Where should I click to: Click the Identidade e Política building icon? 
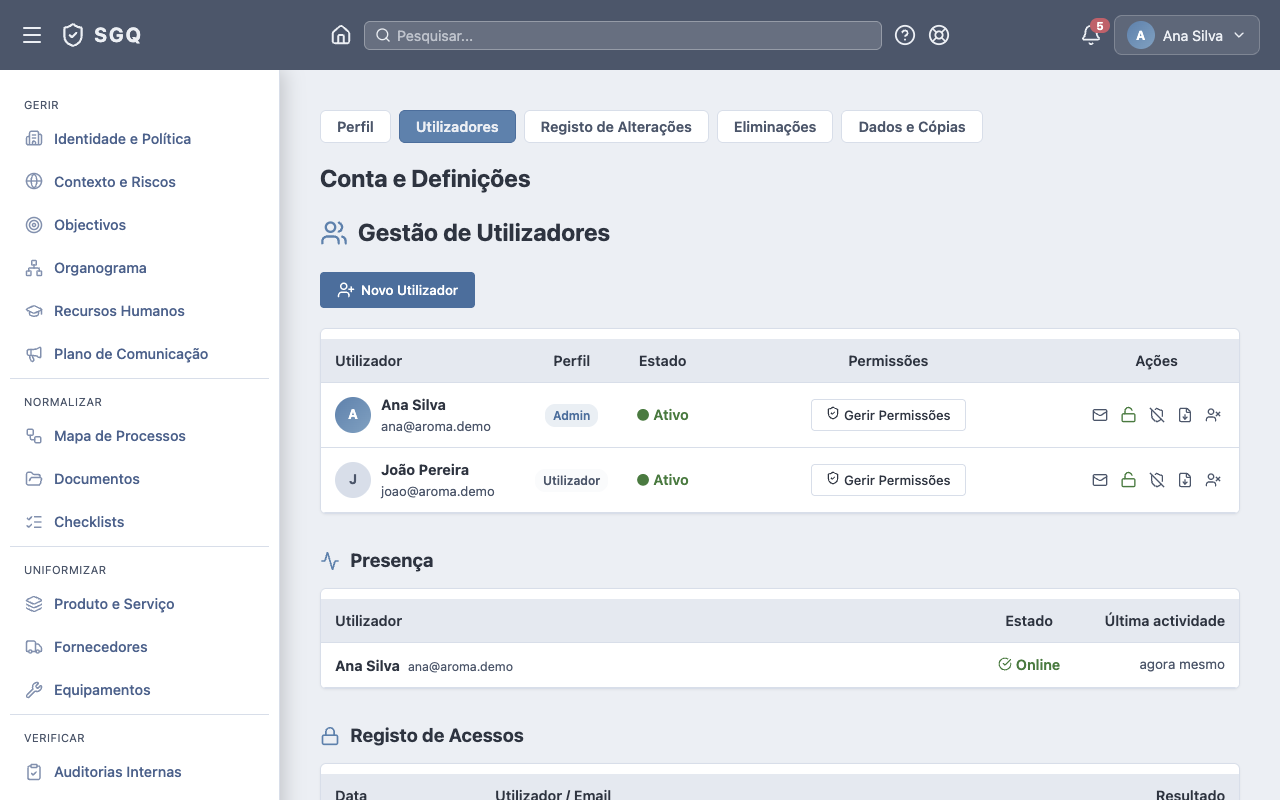[34, 138]
